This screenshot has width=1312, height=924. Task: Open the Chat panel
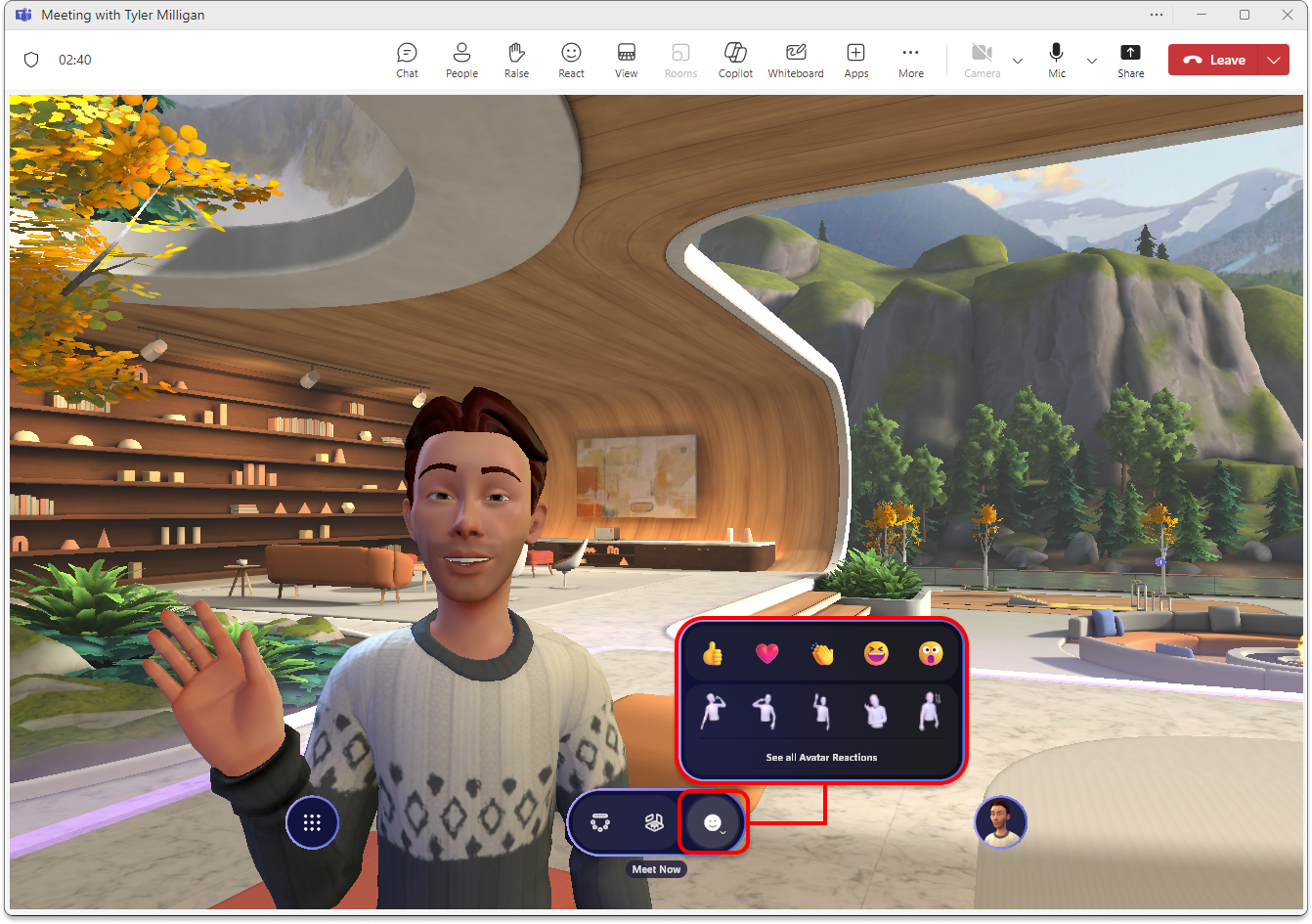point(407,59)
